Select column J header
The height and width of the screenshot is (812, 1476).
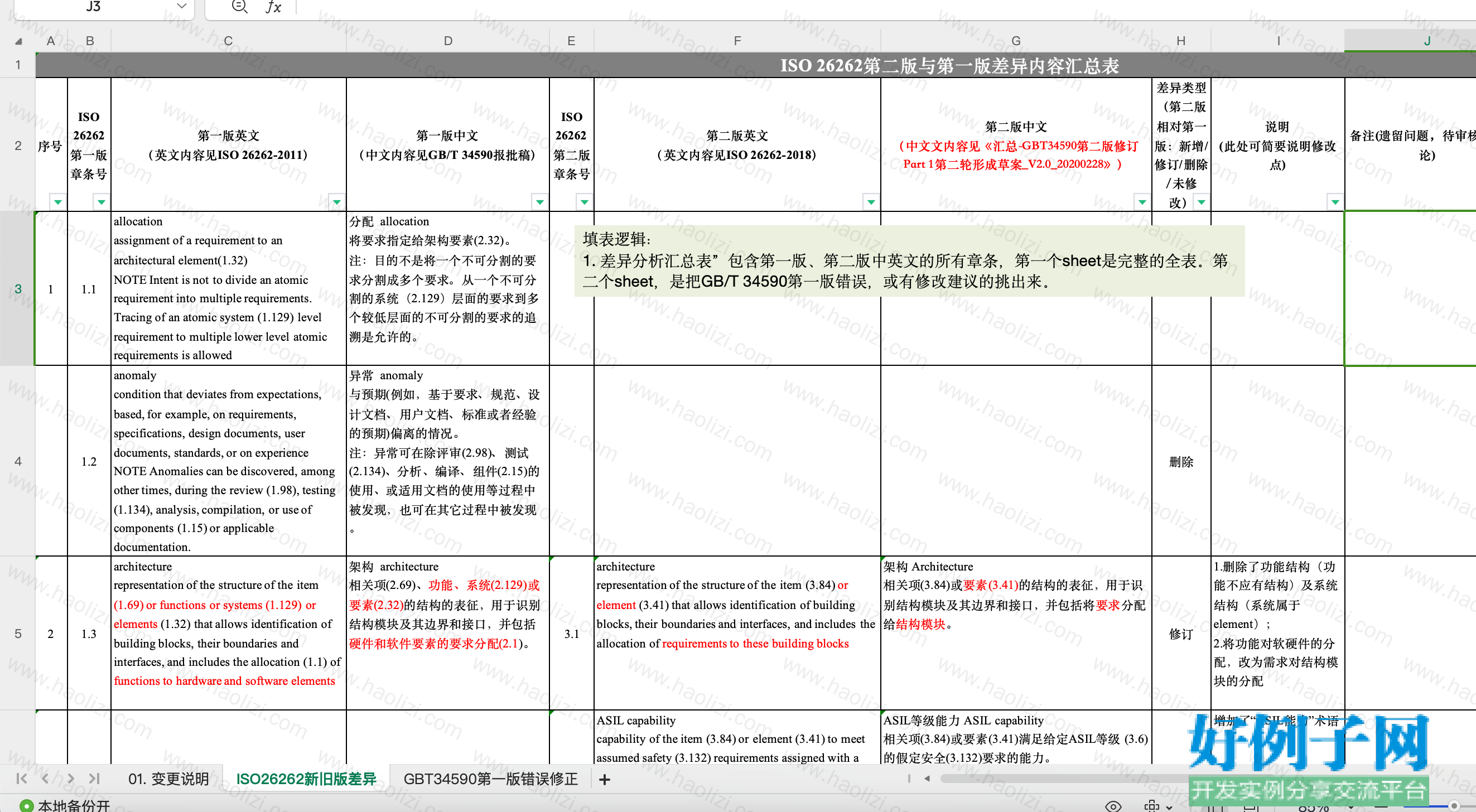pos(1410,41)
